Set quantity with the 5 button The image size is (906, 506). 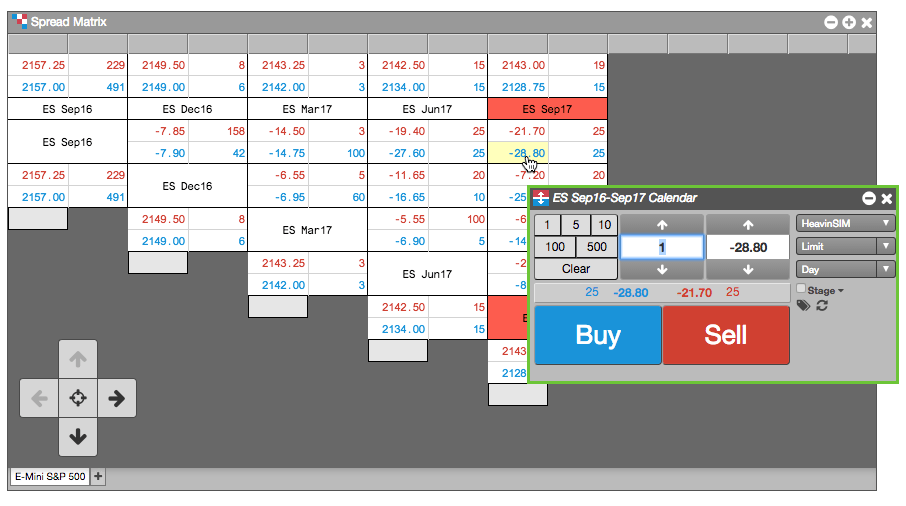click(576, 225)
